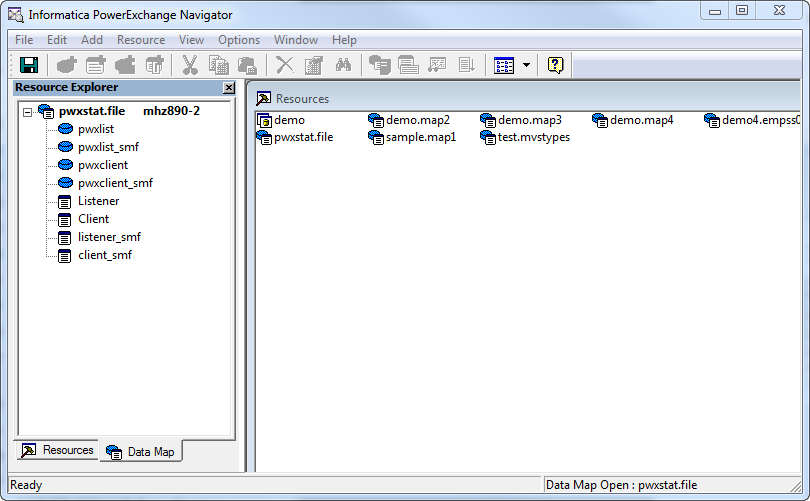Click the import copybook toolbar icon
Viewport: 810px width, 501px height.
point(408,65)
